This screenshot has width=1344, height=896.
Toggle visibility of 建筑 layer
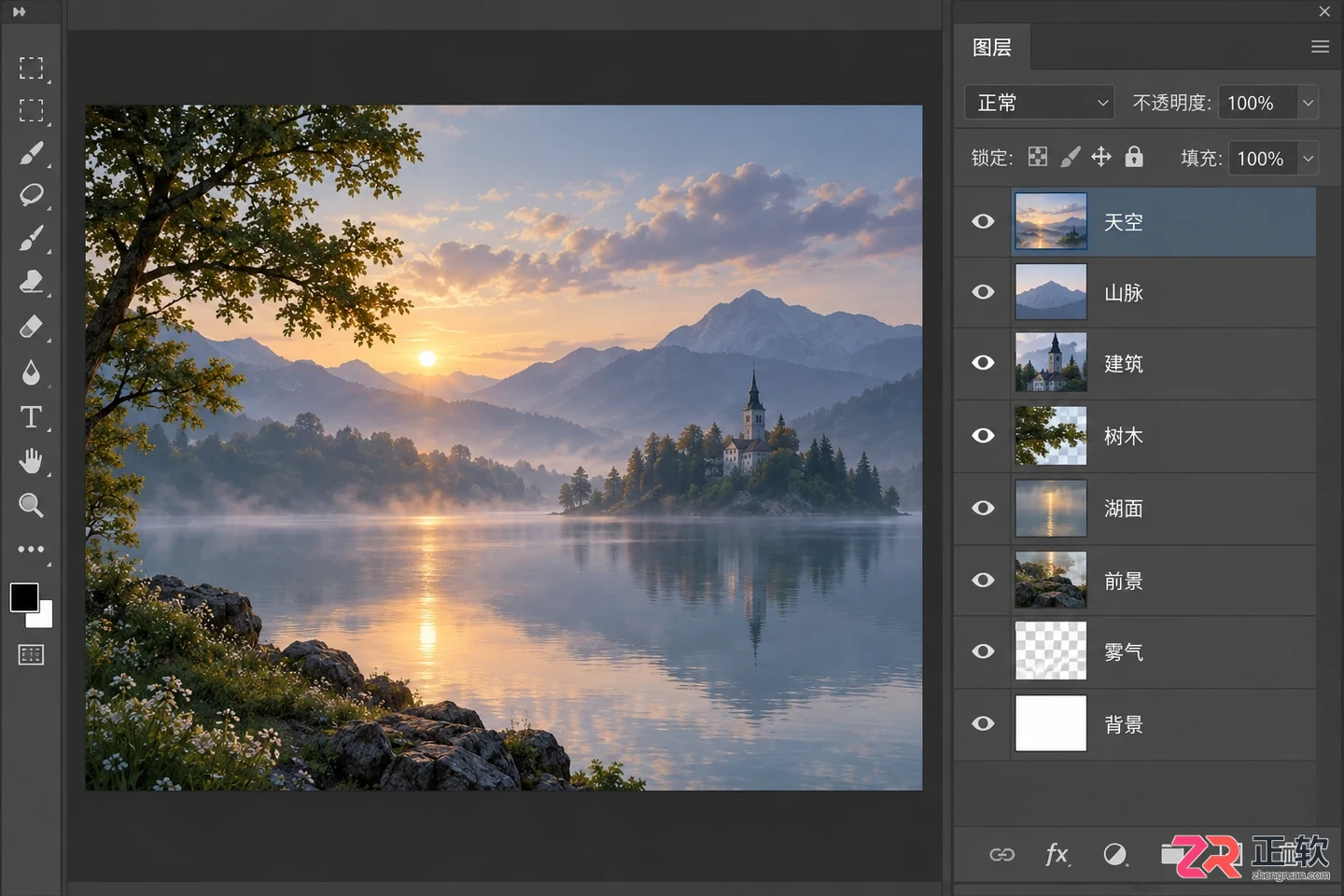click(x=983, y=362)
